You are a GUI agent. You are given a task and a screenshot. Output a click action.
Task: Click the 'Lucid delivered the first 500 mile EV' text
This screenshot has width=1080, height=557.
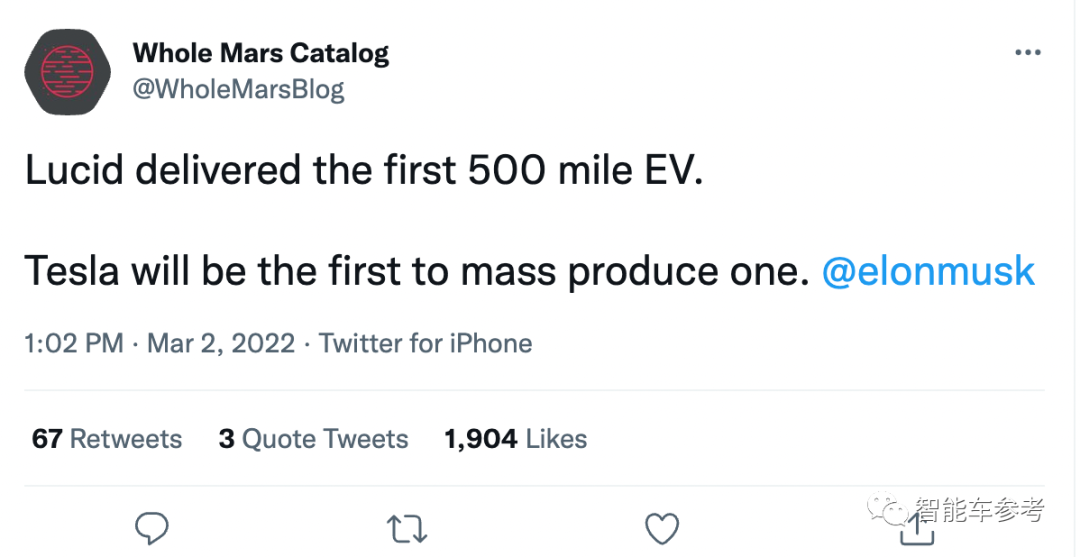click(x=364, y=169)
